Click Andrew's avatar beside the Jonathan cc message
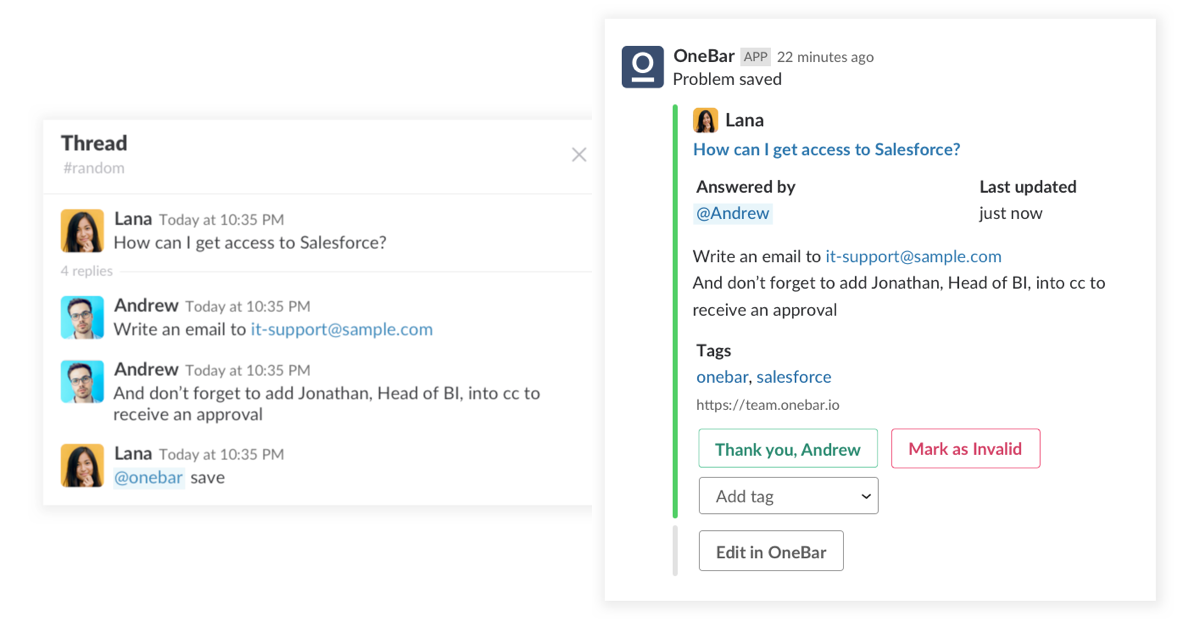This screenshot has height=628, width=1200. pyautogui.click(x=82, y=382)
